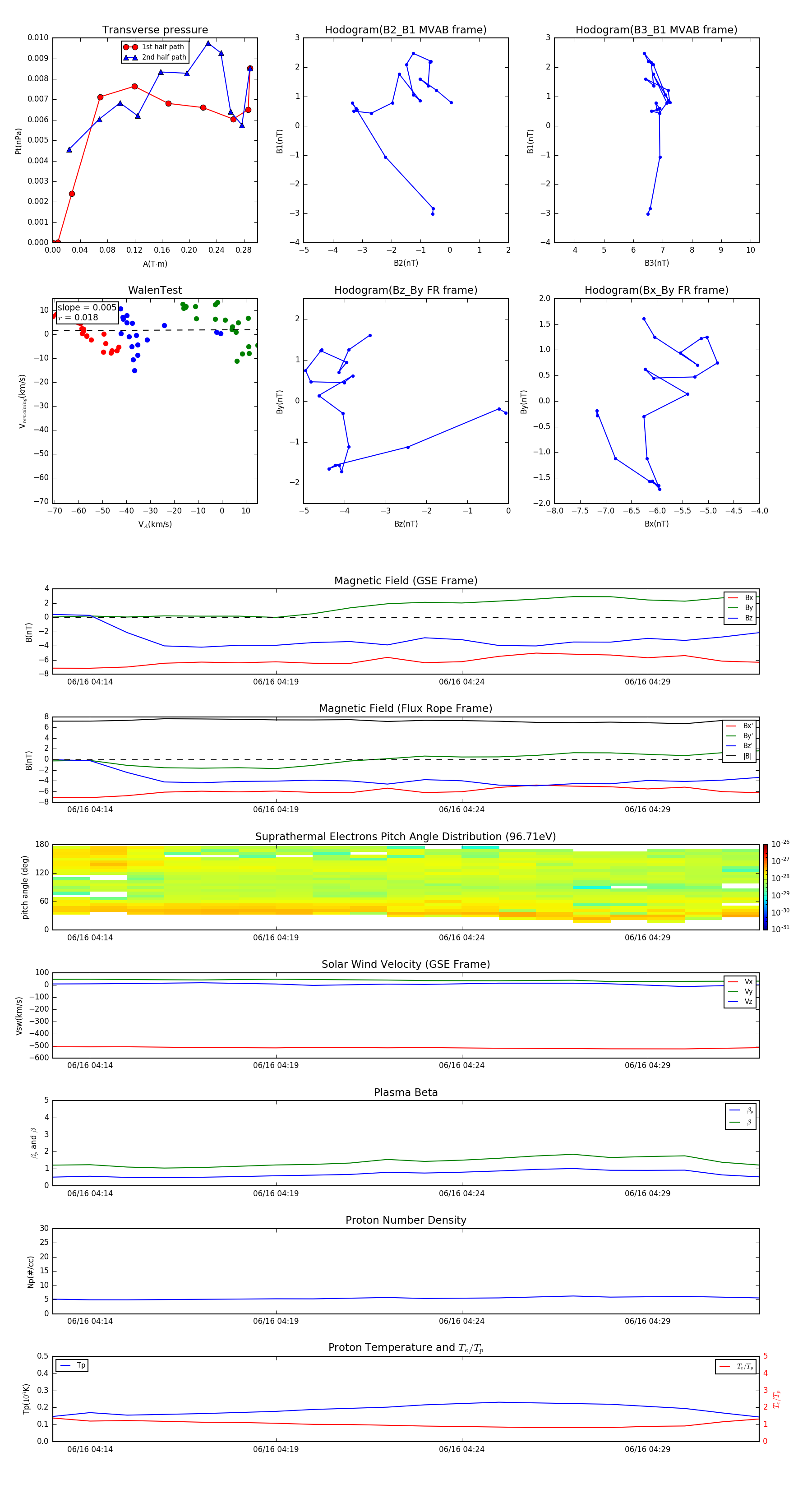Click the 'V_A(km/s)' x-axis label
The height and width of the screenshot is (1489, 812).
[x=155, y=524]
